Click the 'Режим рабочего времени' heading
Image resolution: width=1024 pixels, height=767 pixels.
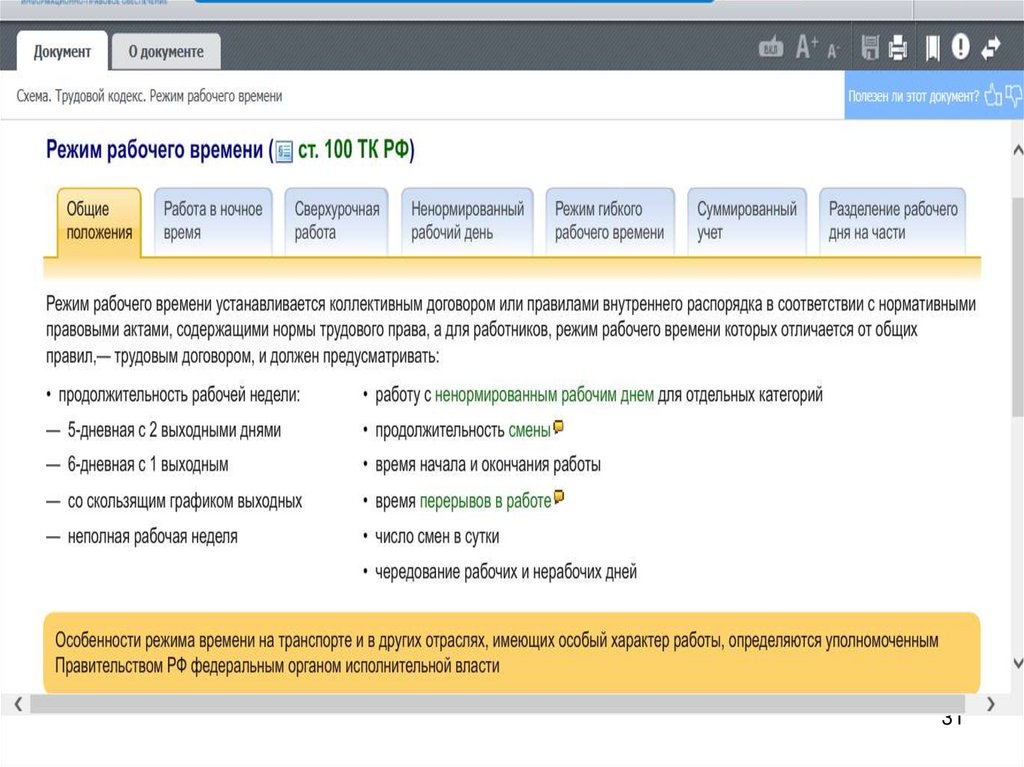(x=154, y=150)
